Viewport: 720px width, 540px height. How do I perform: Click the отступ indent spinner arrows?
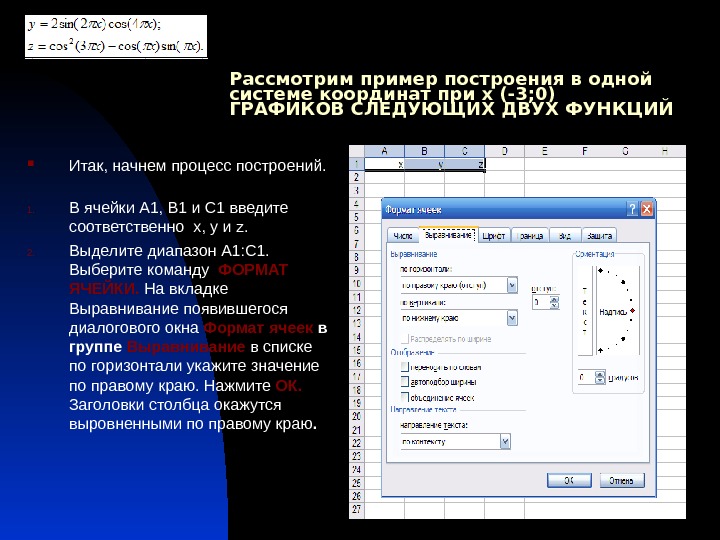coord(554,302)
